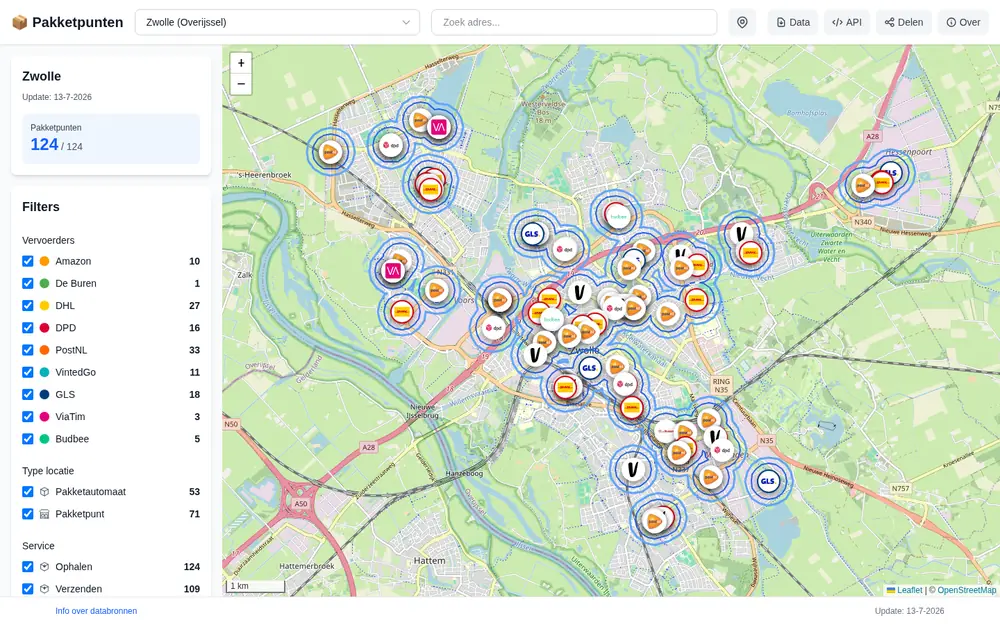Screen dimensions: 1000x625
Task: Open the DHL marker below northern ViaTim
Action: (x=430, y=189)
